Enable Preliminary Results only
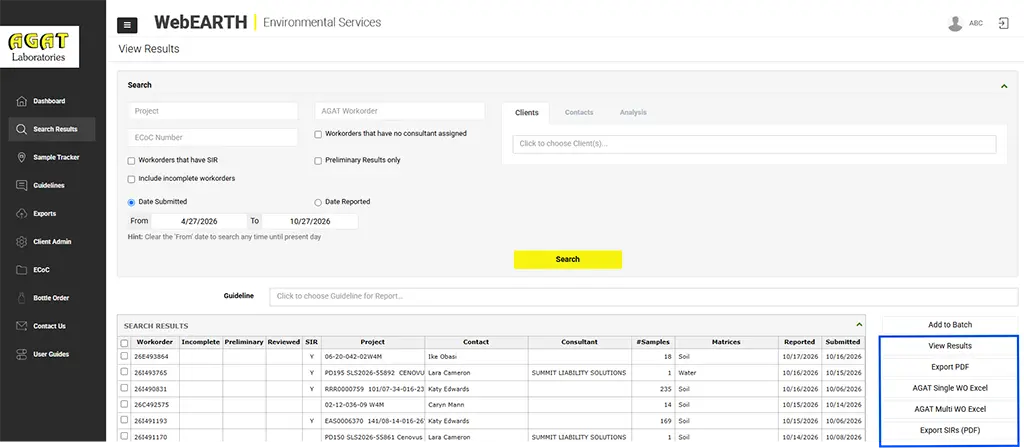 318,161
